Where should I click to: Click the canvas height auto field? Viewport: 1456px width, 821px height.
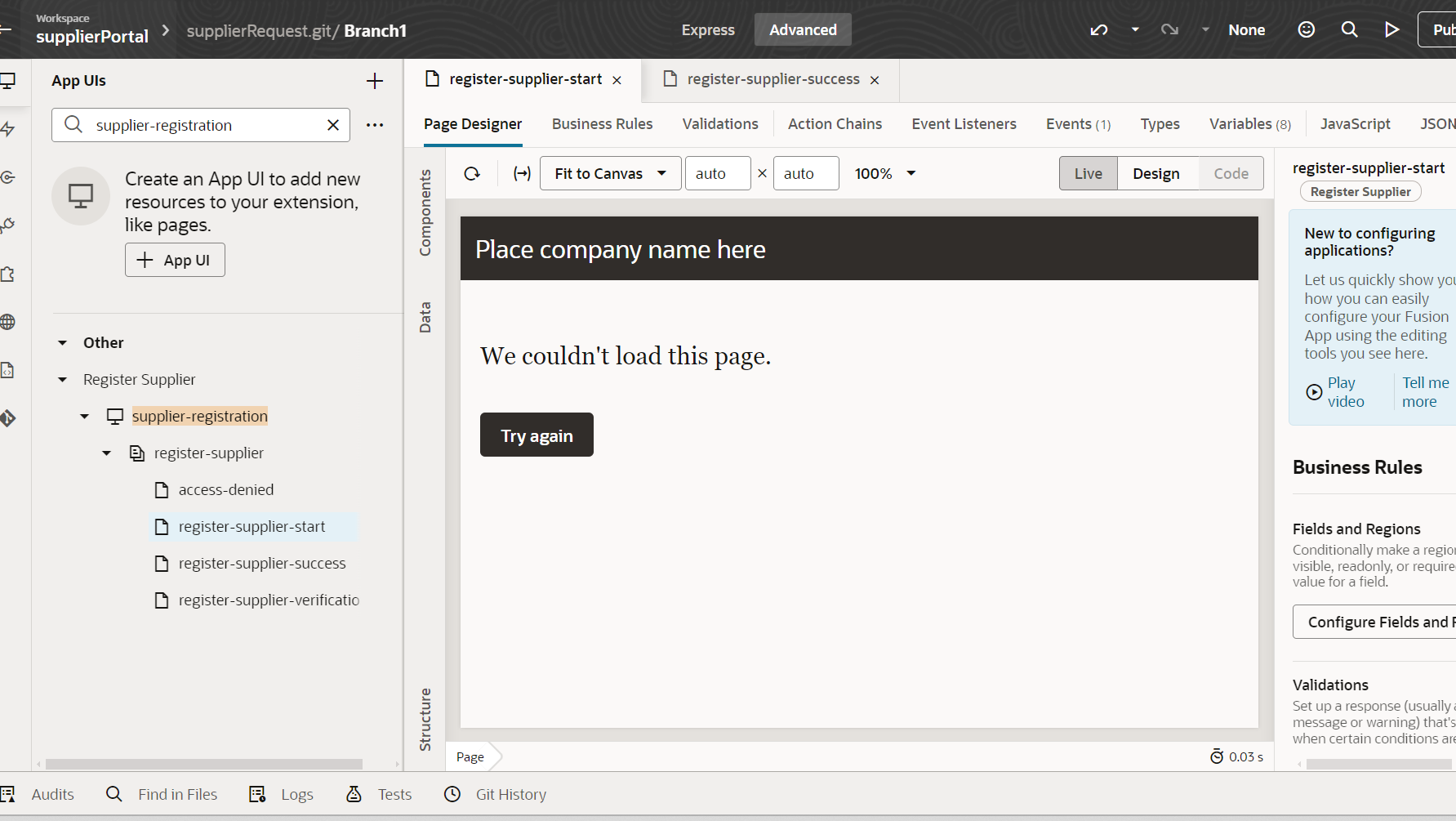pyautogui.click(x=806, y=173)
